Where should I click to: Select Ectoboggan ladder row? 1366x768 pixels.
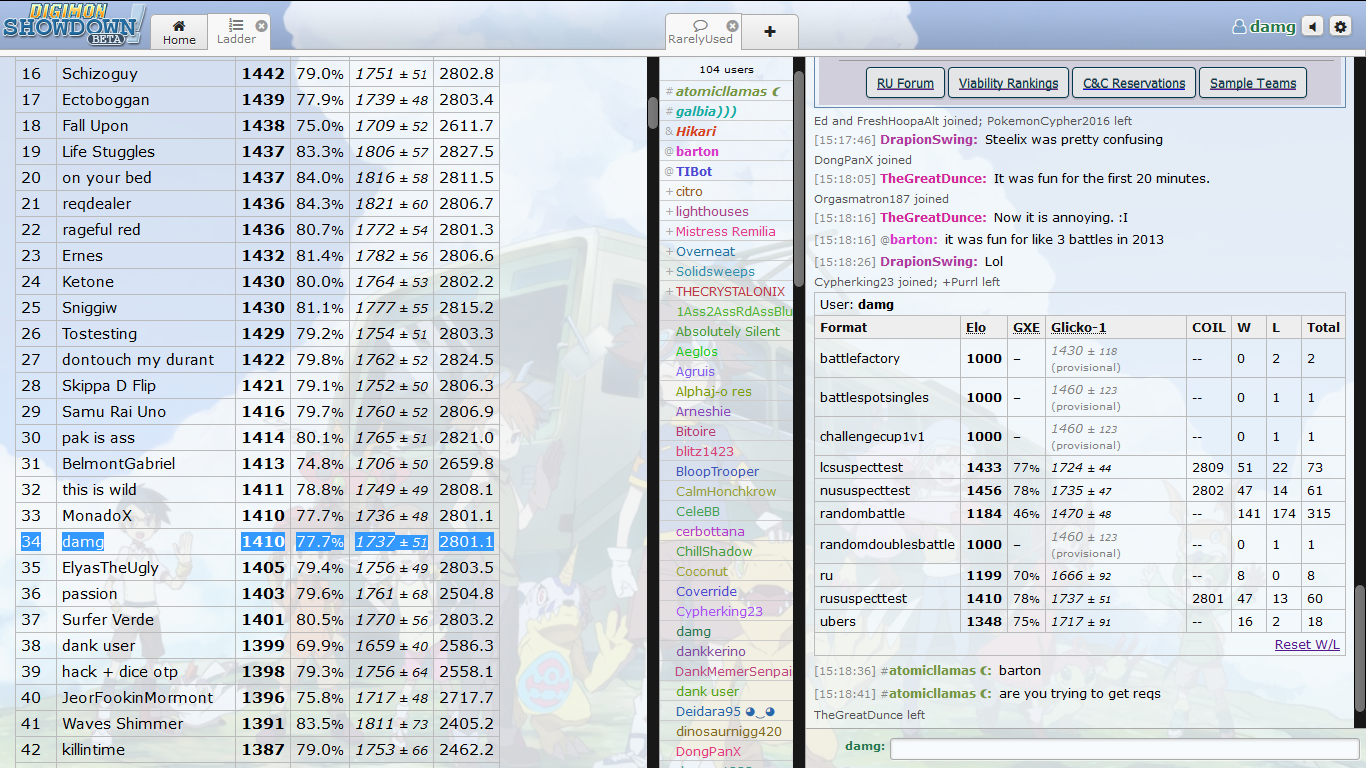pyautogui.click(x=257, y=100)
